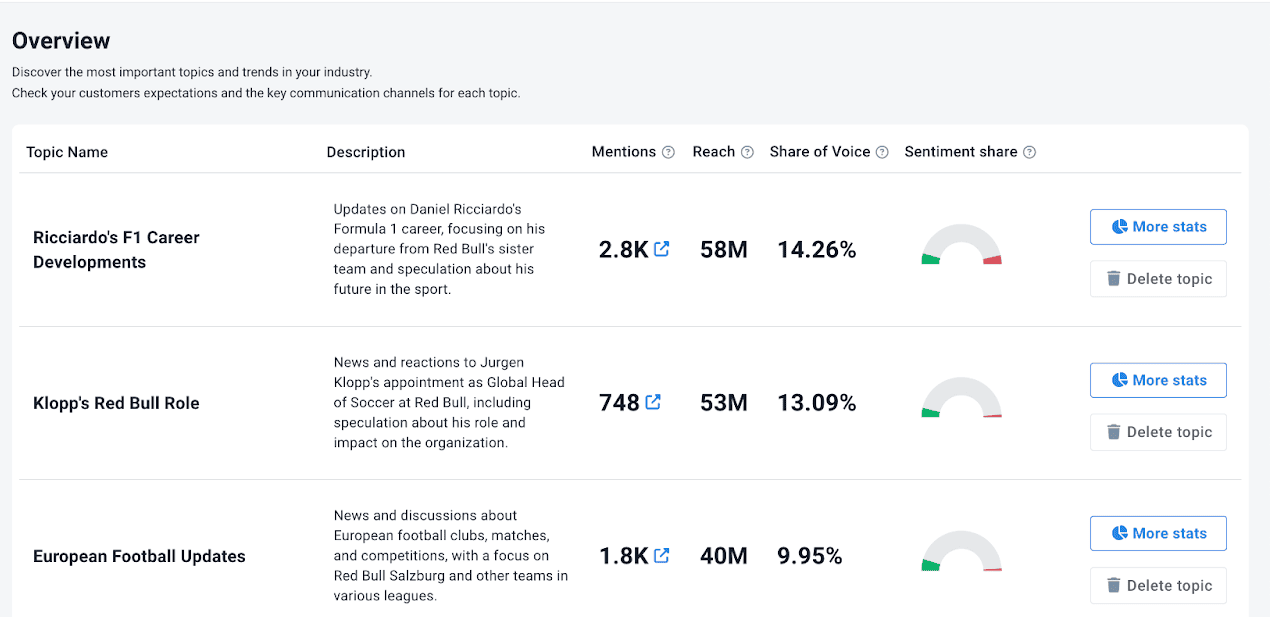Click the 14.26% Share of Voice value
Image resolution: width=1270 pixels, height=617 pixels.
817,249
